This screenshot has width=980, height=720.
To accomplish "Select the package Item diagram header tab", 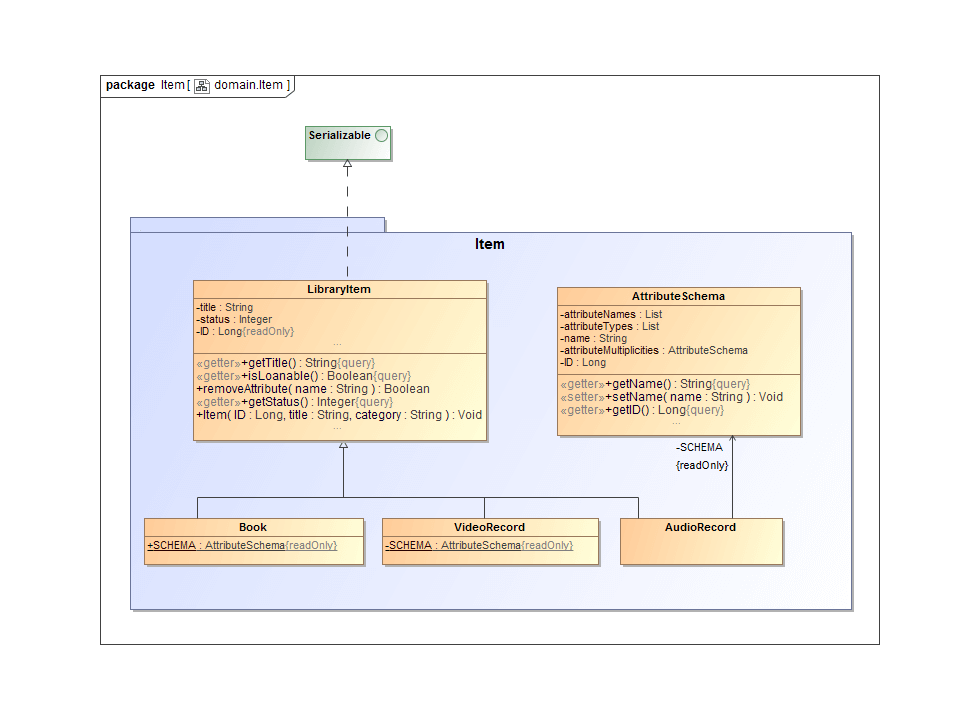I will pyautogui.click(x=197, y=85).
